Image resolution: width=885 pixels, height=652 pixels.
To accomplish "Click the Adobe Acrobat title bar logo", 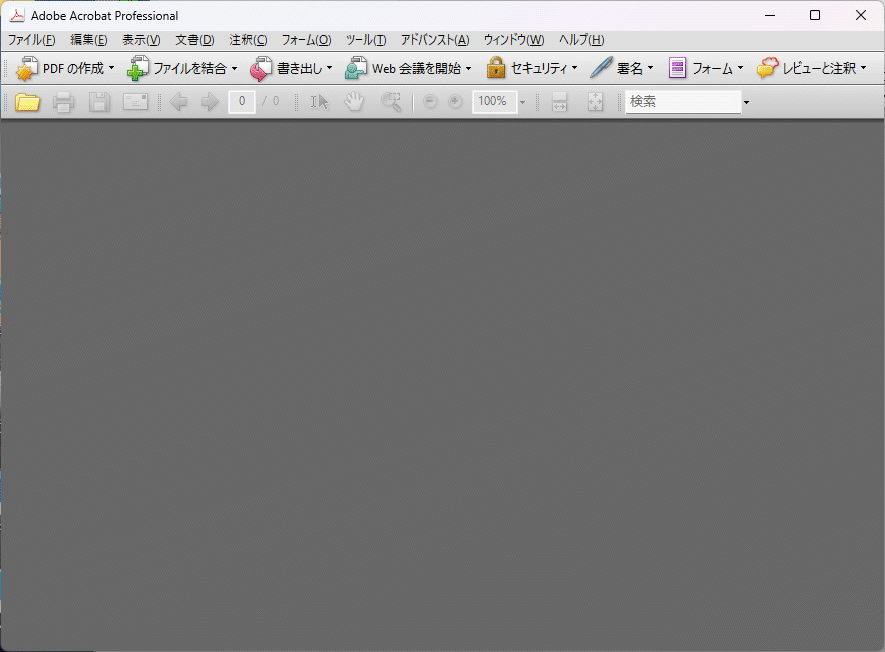I will pos(17,15).
